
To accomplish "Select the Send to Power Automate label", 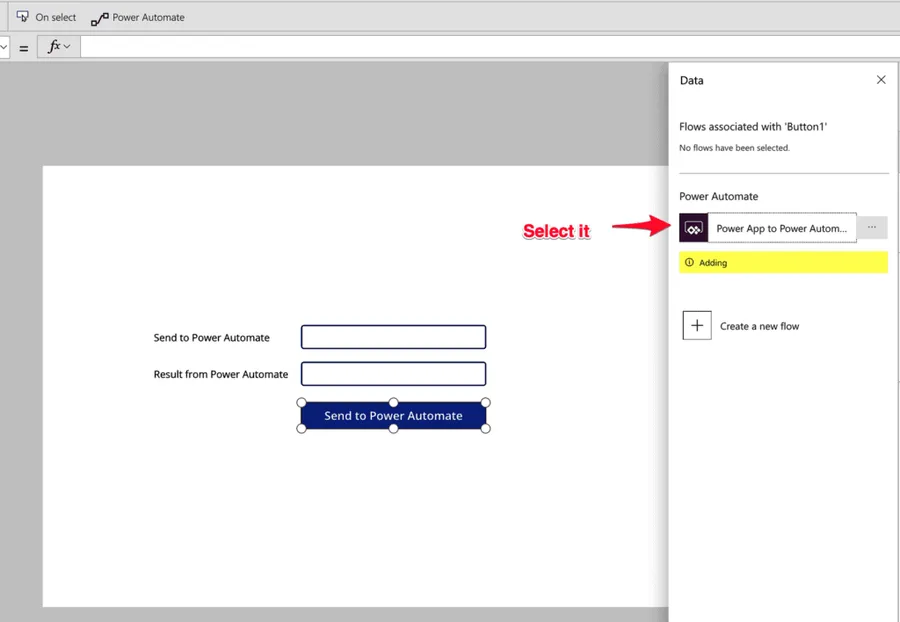I will pos(212,338).
